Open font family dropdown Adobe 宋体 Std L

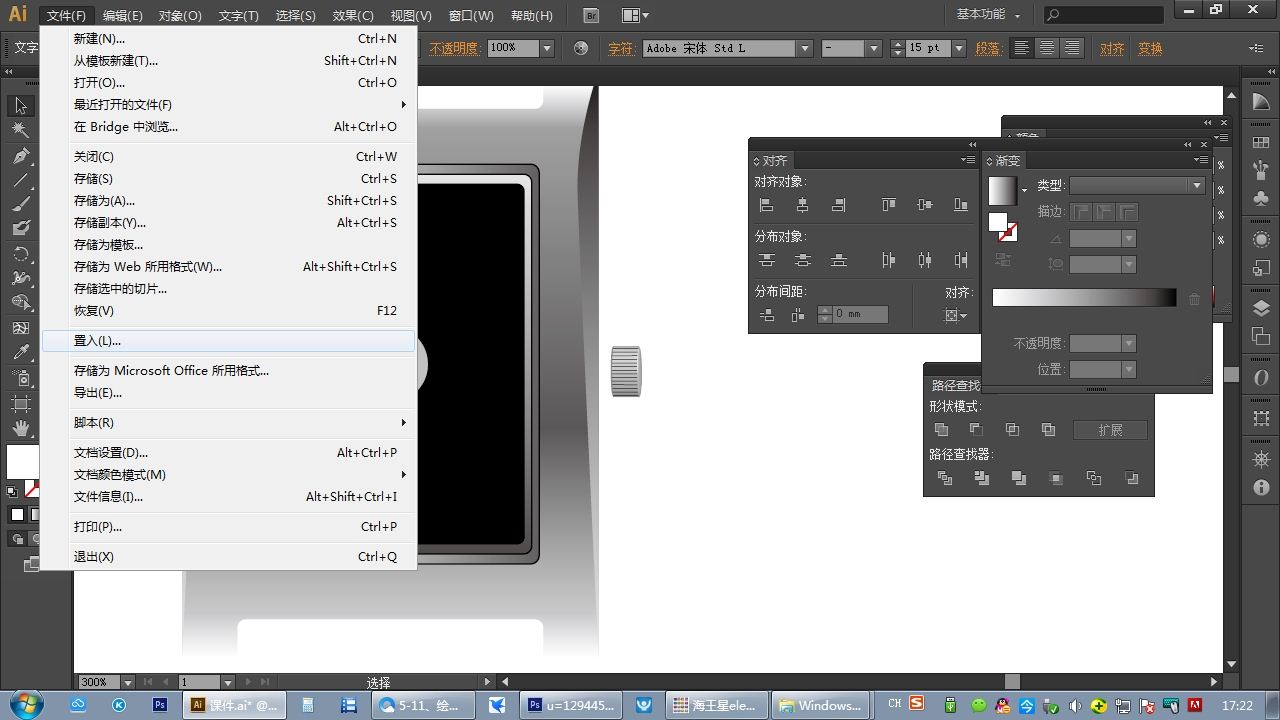(x=804, y=48)
